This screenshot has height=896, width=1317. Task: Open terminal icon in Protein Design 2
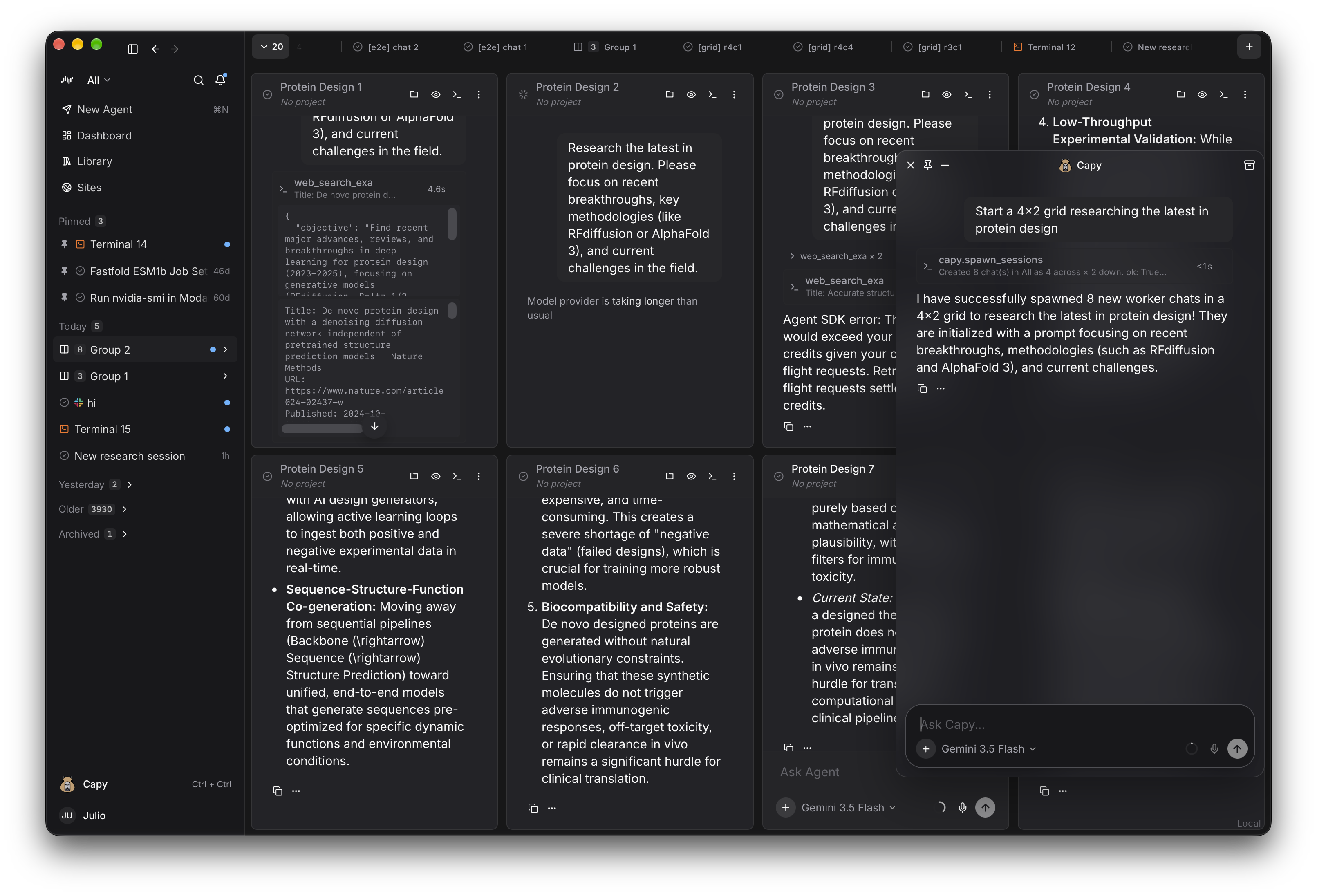[713, 94]
